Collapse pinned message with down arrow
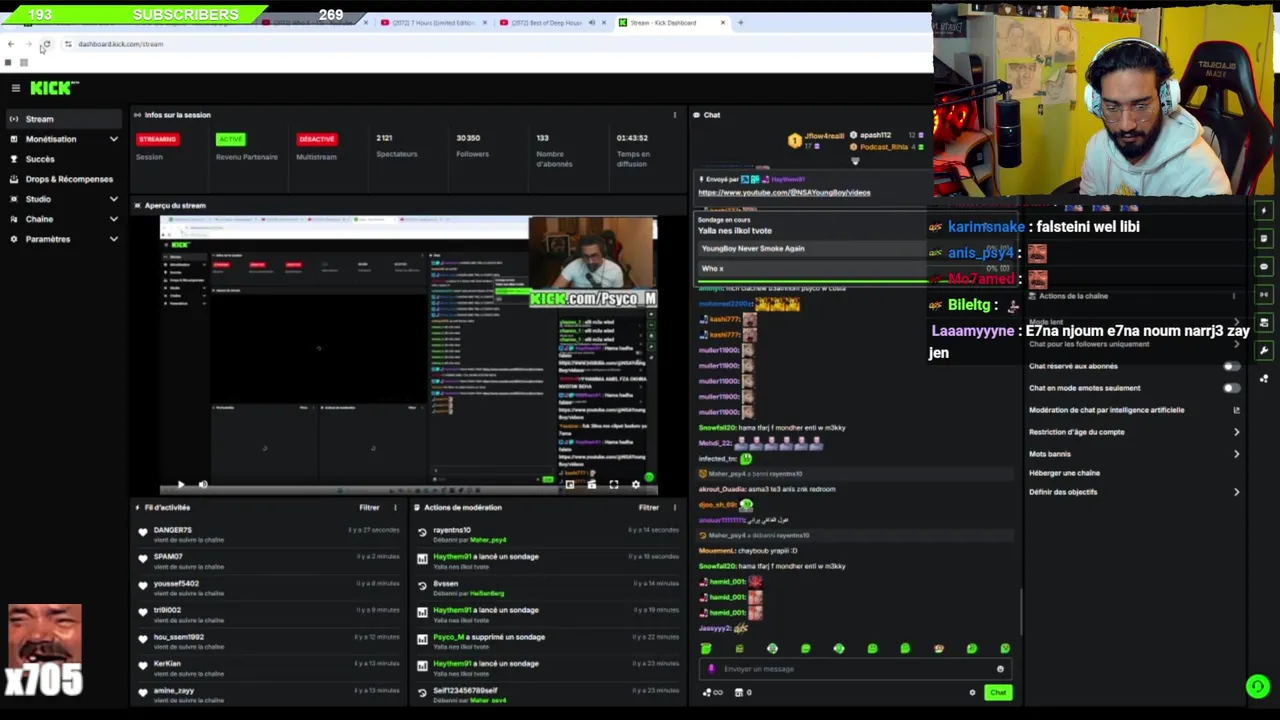The width and height of the screenshot is (1280, 720). click(855, 161)
